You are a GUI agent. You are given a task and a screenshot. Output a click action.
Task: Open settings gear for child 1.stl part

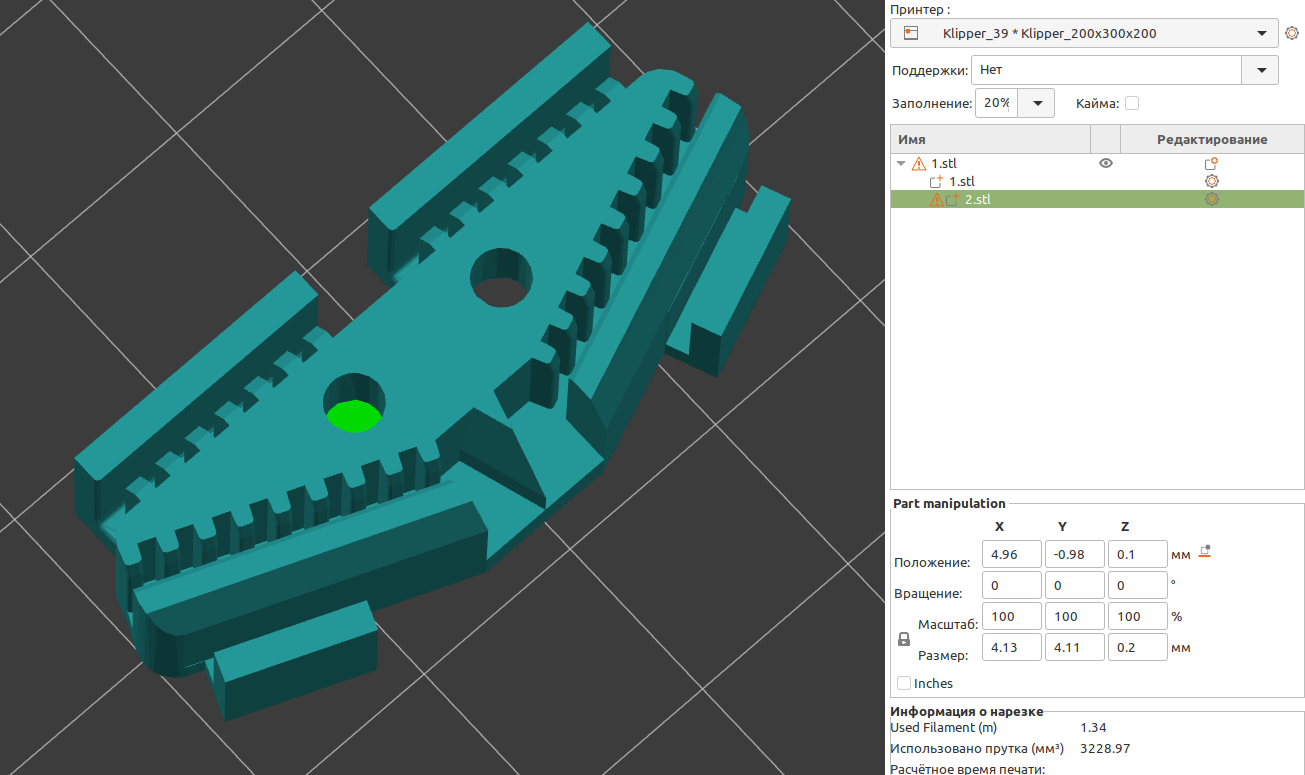pyautogui.click(x=1211, y=181)
